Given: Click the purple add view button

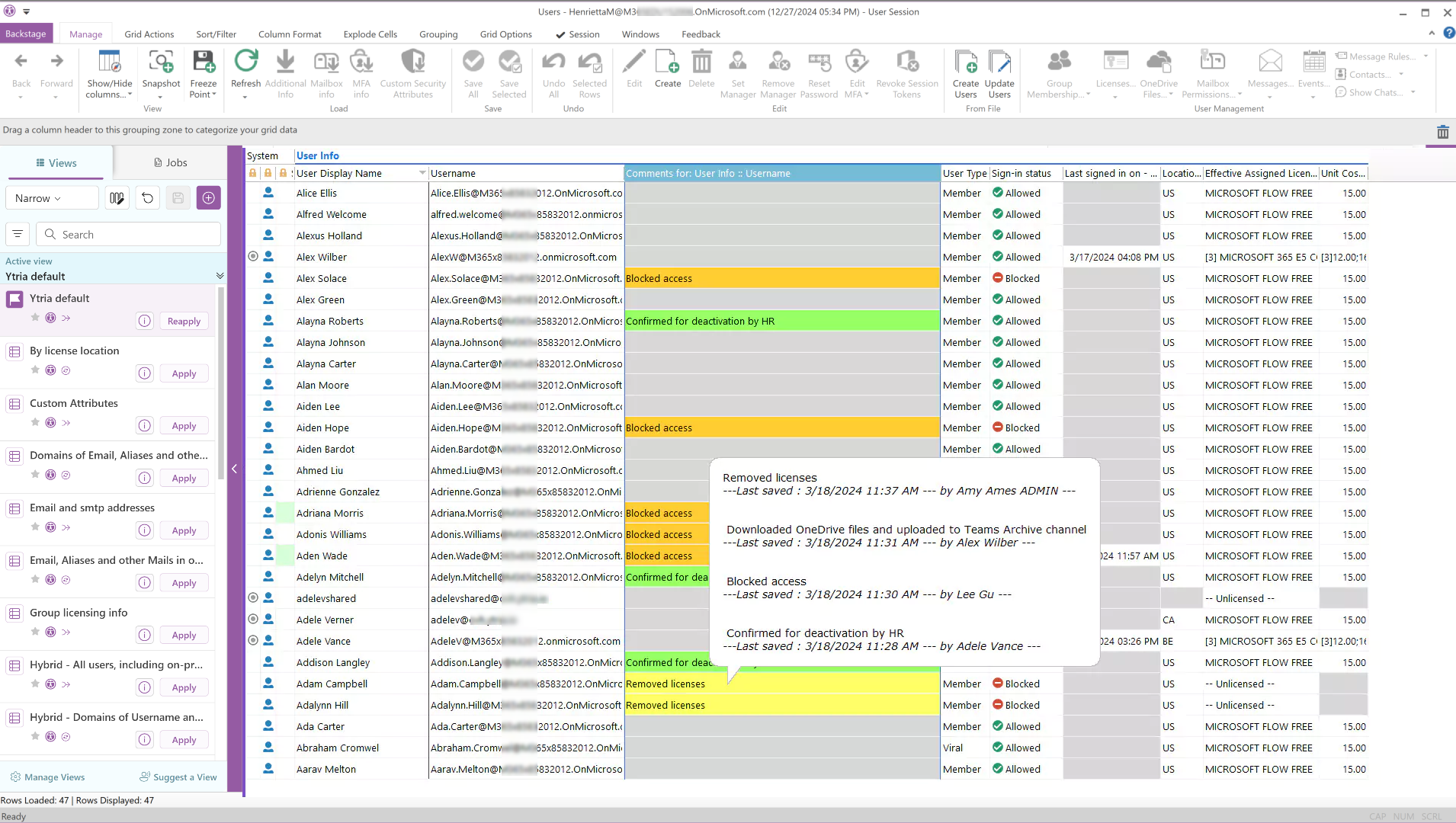Looking at the screenshot, I should 208,198.
